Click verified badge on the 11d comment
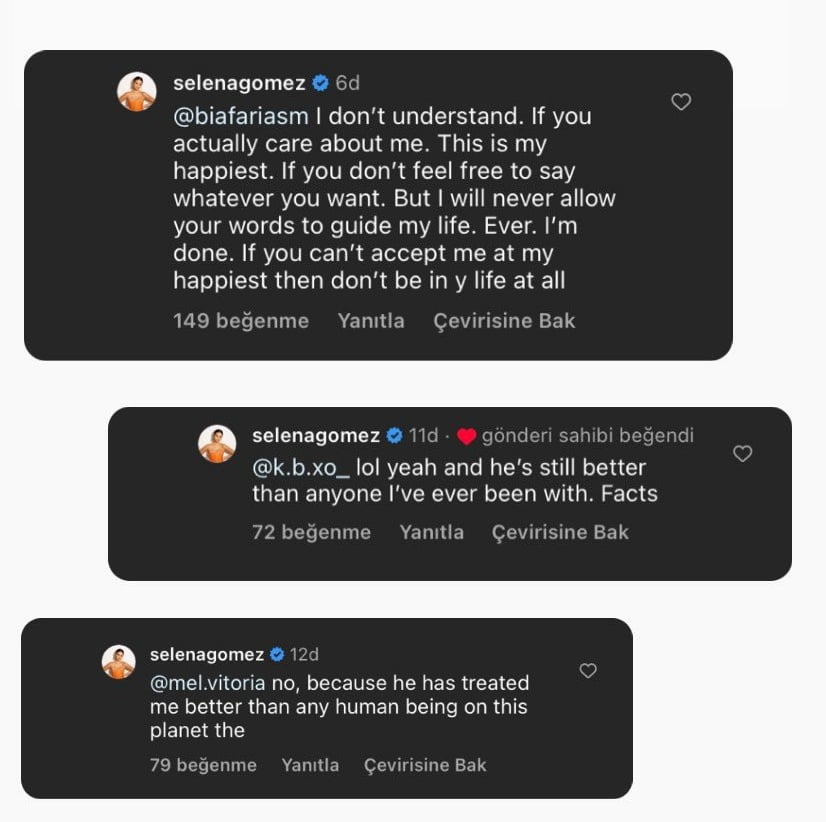Screen dimensions: 826x822 [394, 436]
